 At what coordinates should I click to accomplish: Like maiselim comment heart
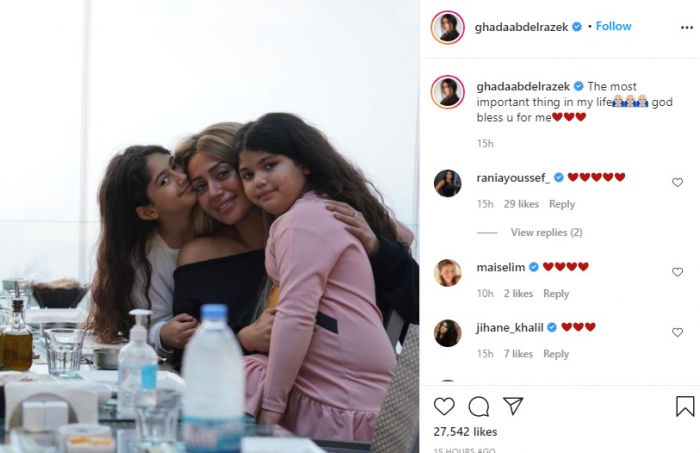pos(677,272)
